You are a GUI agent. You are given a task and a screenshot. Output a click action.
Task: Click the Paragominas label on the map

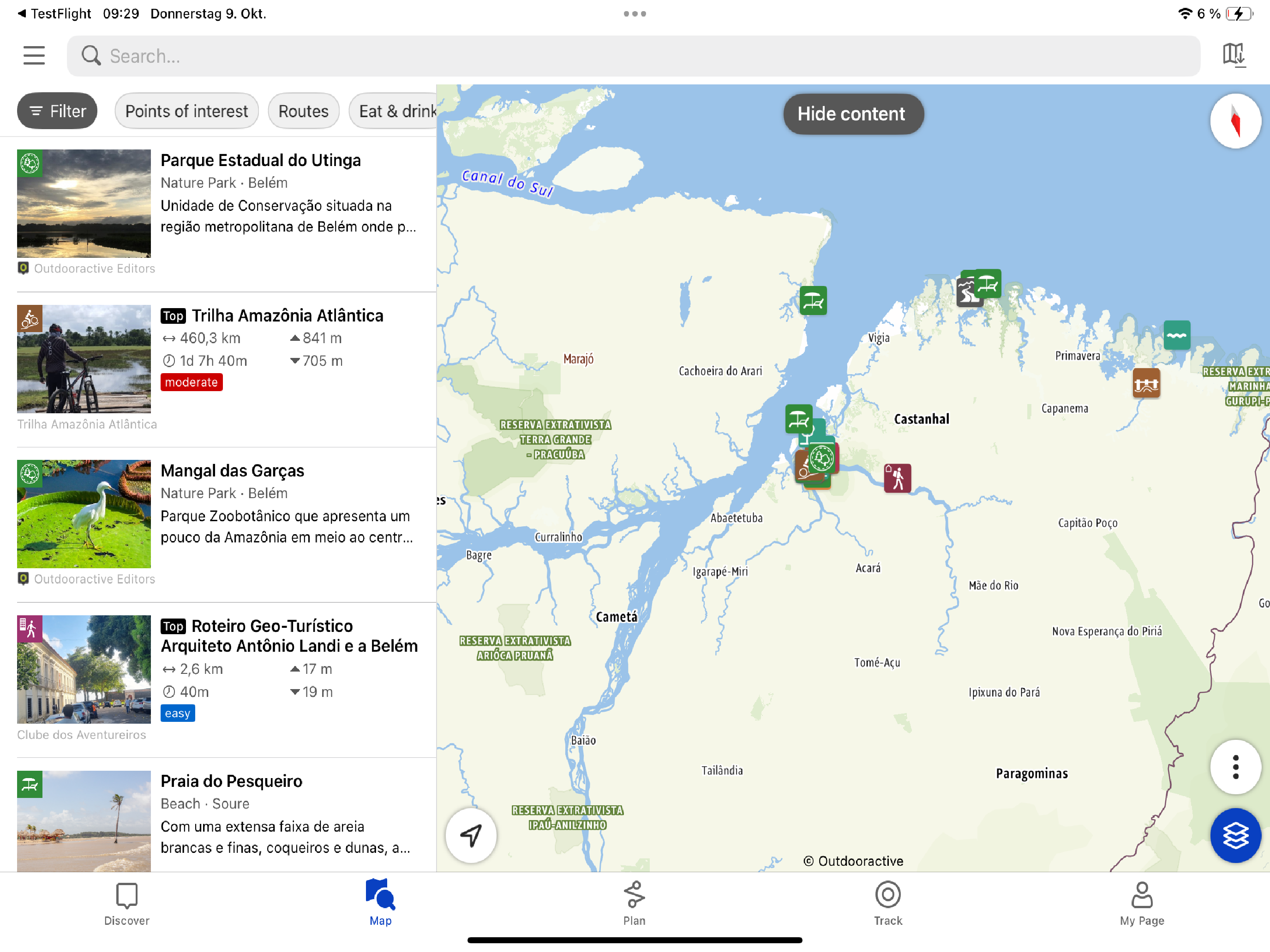point(1032,773)
